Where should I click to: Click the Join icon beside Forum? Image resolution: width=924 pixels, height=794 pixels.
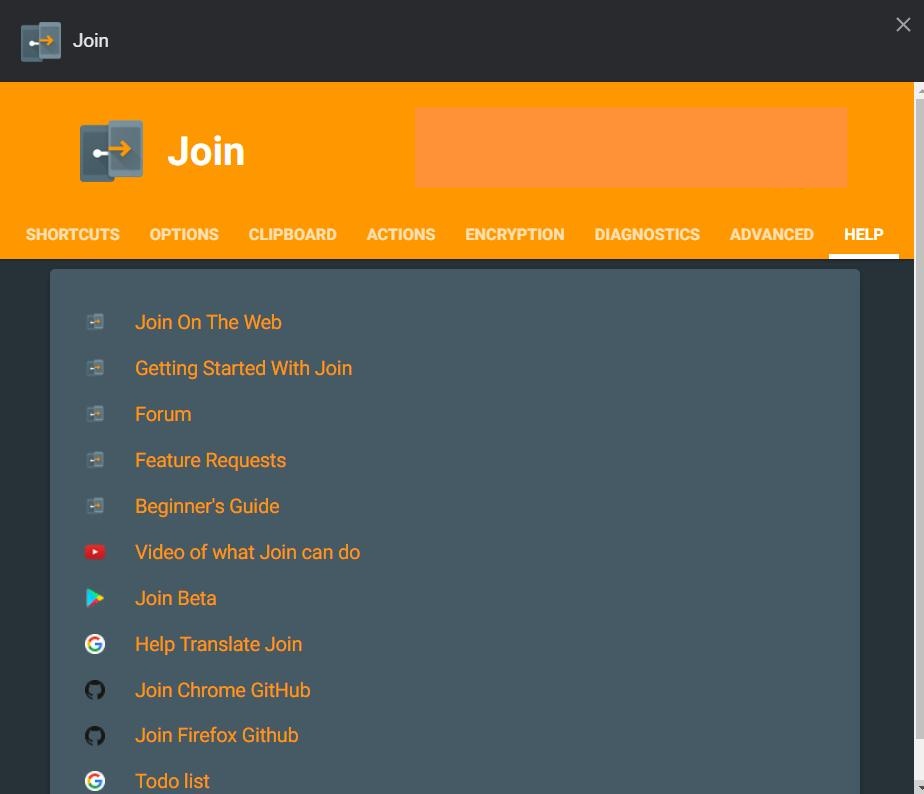(95, 414)
